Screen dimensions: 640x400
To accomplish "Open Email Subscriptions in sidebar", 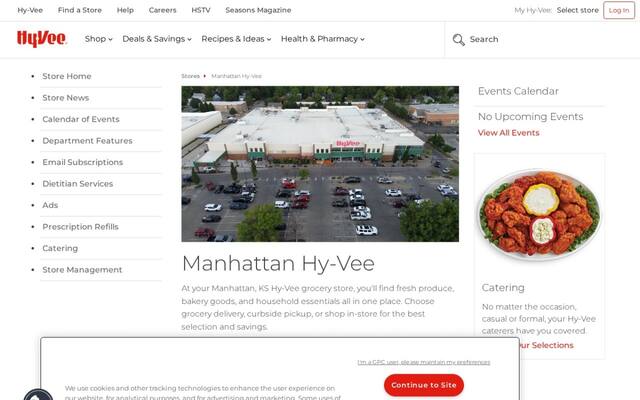I will pos(82,162).
